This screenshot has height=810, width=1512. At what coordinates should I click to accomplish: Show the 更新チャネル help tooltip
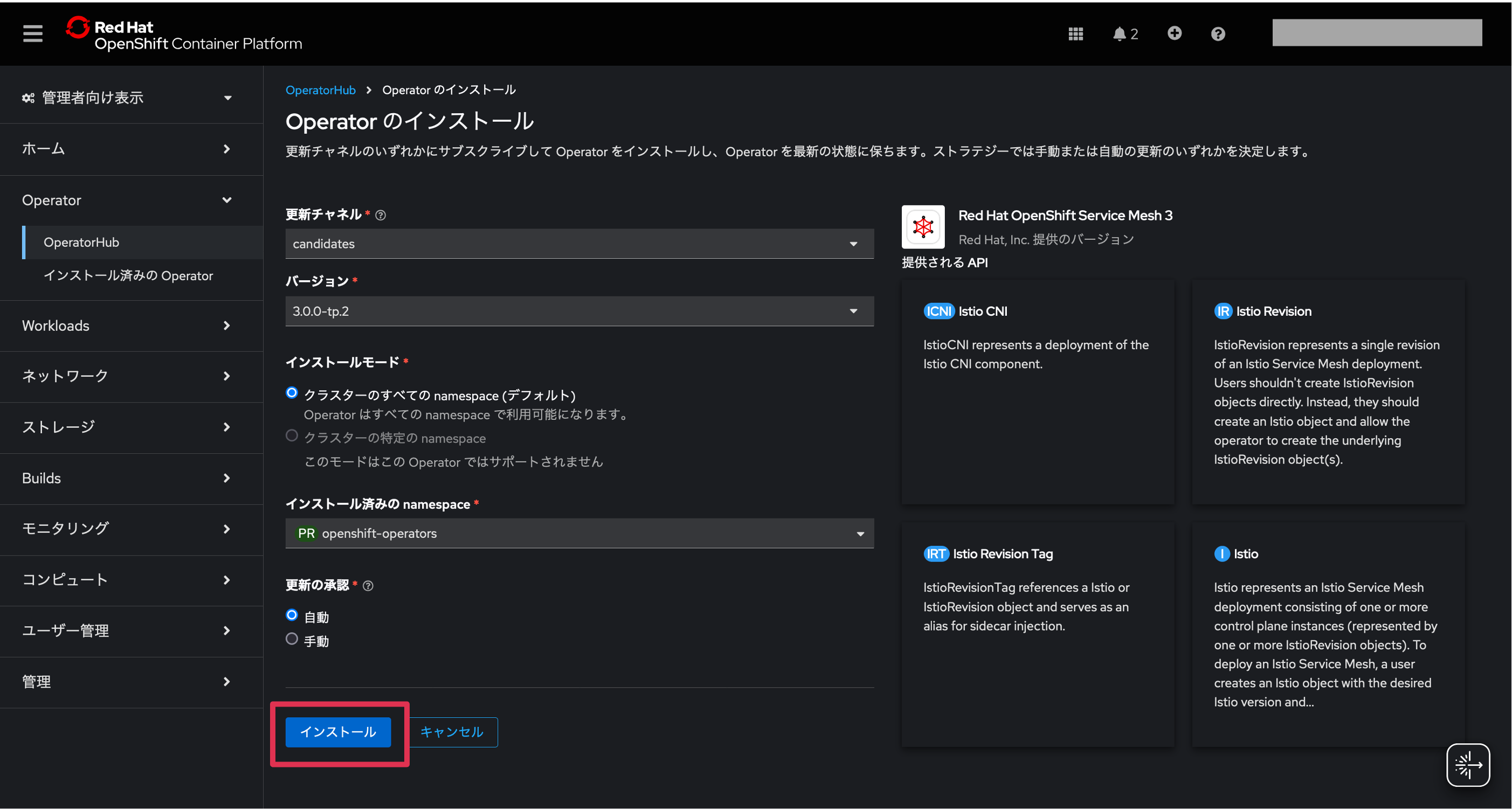pyautogui.click(x=381, y=215)
